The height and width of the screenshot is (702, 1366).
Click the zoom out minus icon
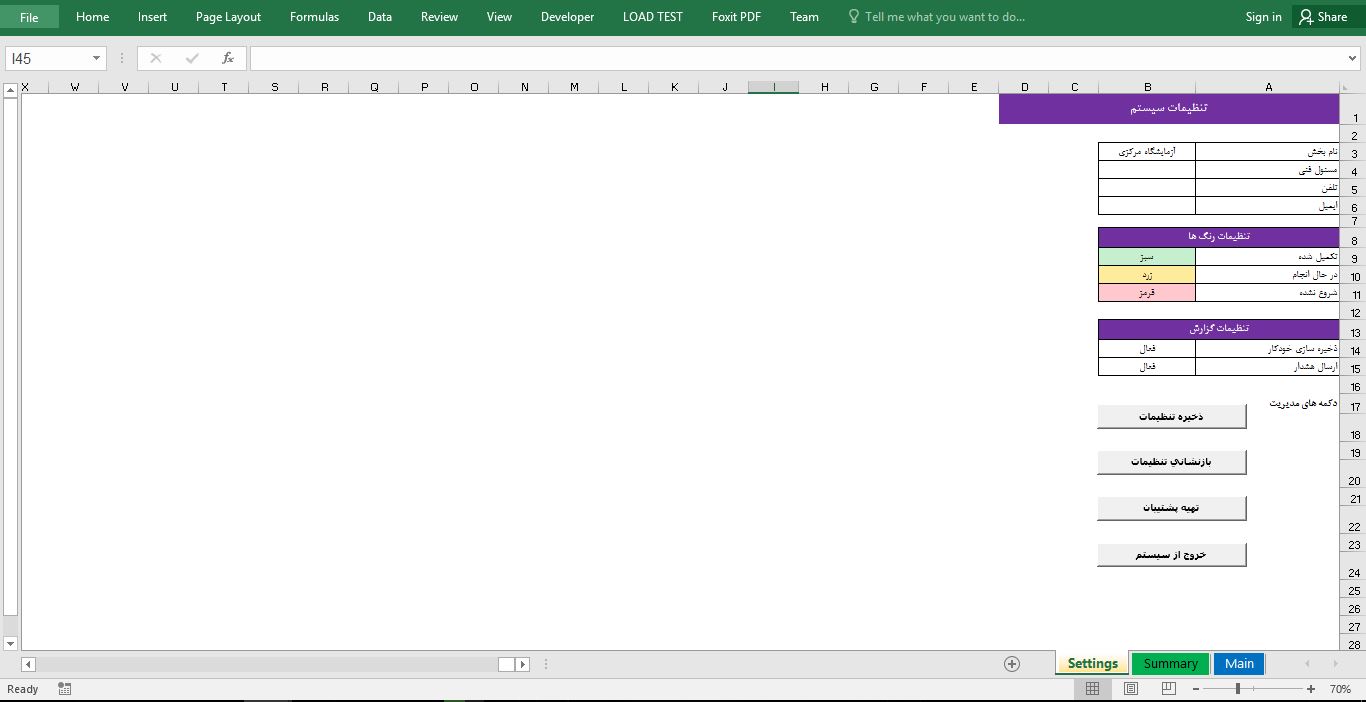click(x=1196, y=689)
